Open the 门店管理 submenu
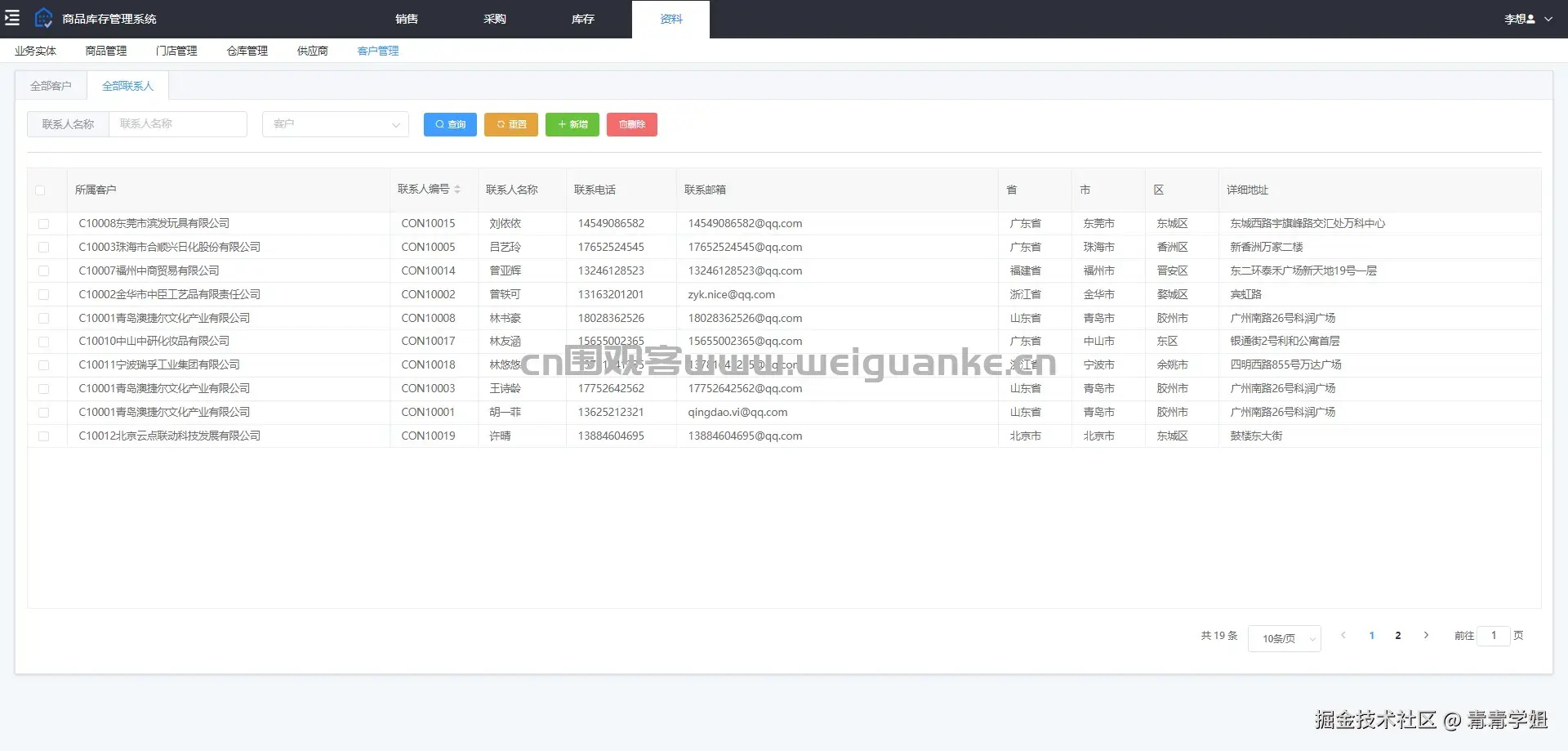Viewport: 1568px width, 751px height. click(x=176, y=51)
